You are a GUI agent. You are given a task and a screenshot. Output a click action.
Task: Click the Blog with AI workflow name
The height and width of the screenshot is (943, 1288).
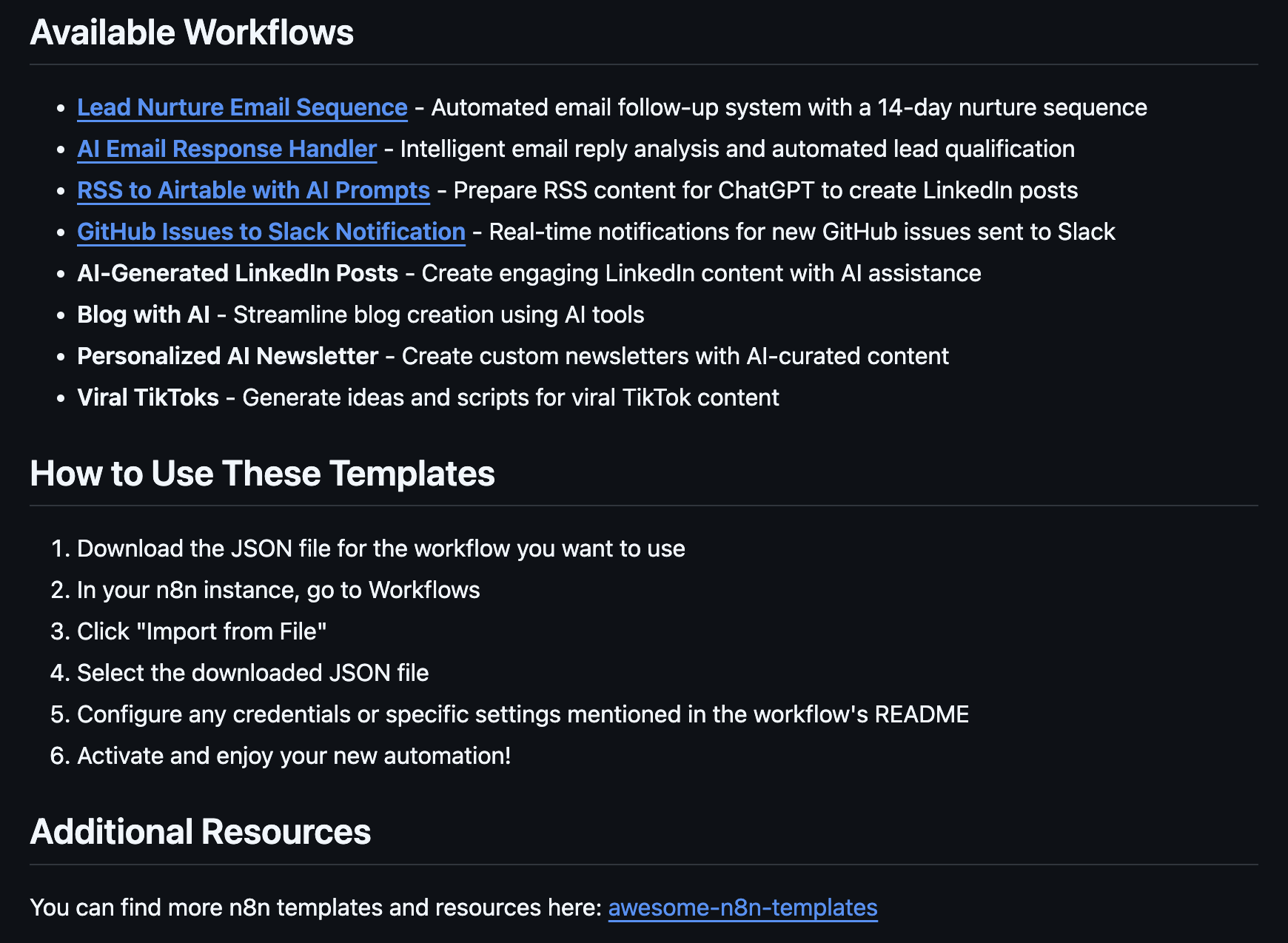(144, 315)
